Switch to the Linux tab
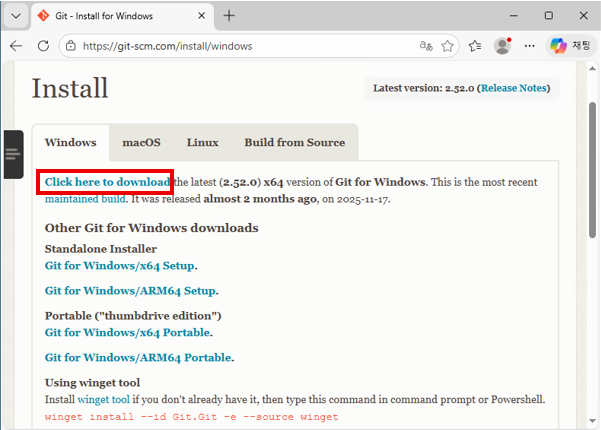Viewport: 601px width, 430px height. pyautogui.click(x=202, y=142)
